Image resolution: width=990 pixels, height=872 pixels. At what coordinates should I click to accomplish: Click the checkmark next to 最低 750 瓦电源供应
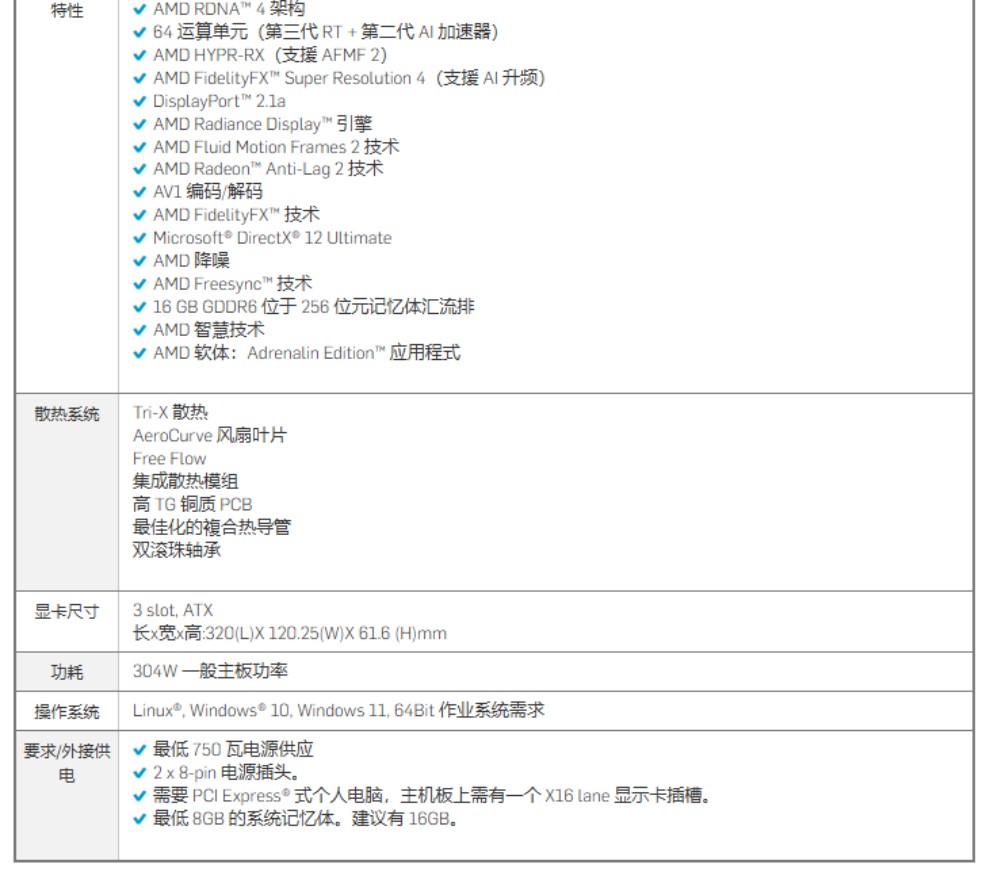140,750
